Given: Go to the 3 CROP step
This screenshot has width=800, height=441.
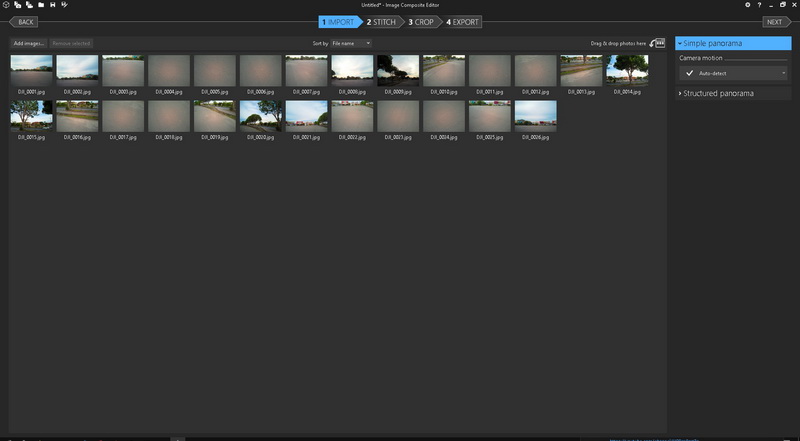Looking at the screenshot, I should tap(421, 21).
